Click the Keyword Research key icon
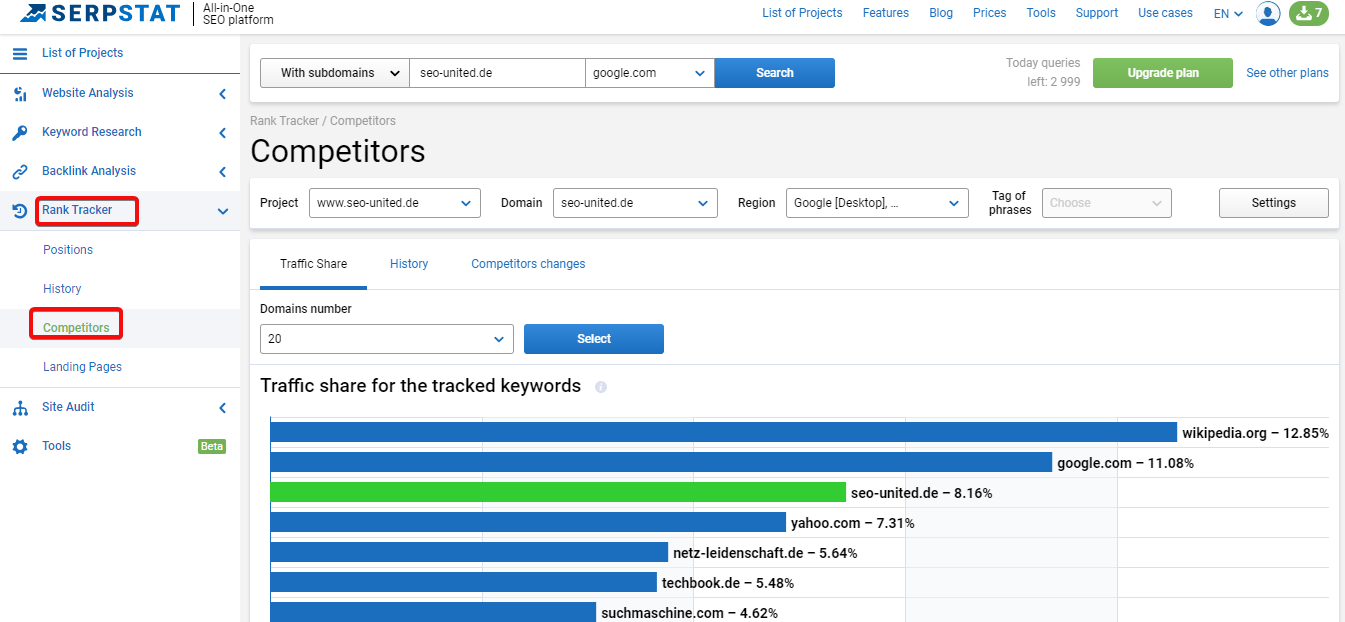 (20, 132)
